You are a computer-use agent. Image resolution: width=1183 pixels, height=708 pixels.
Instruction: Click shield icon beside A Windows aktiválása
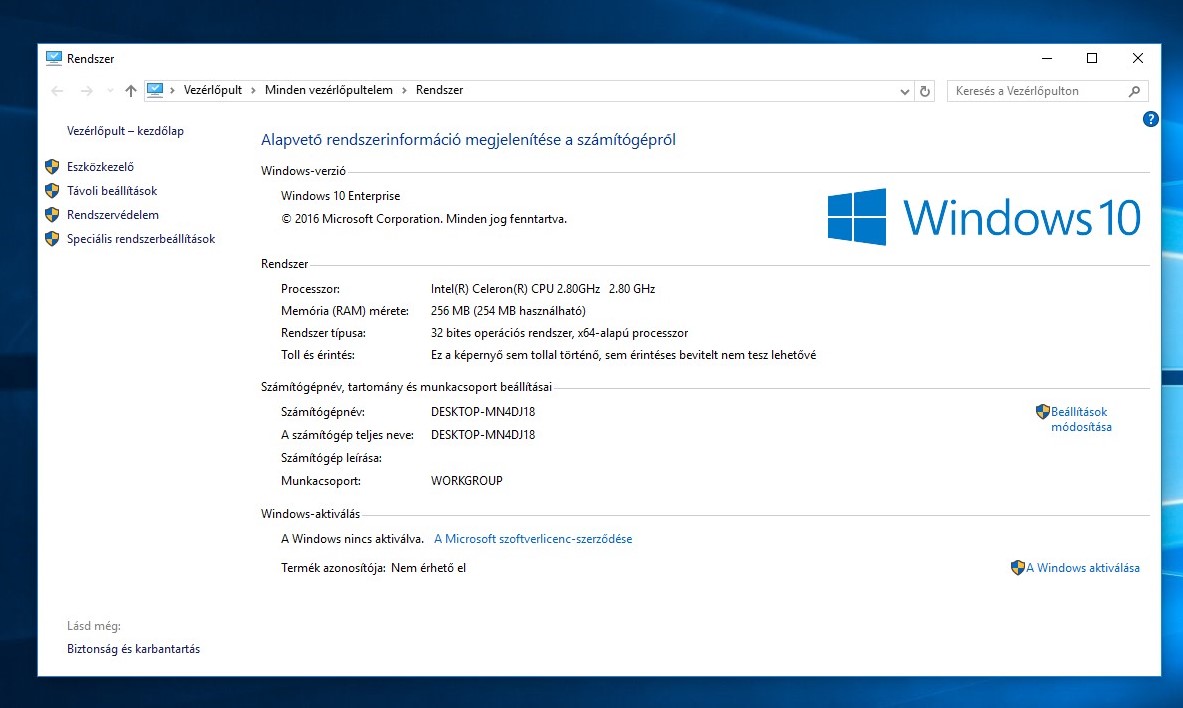click(1018, 568)
